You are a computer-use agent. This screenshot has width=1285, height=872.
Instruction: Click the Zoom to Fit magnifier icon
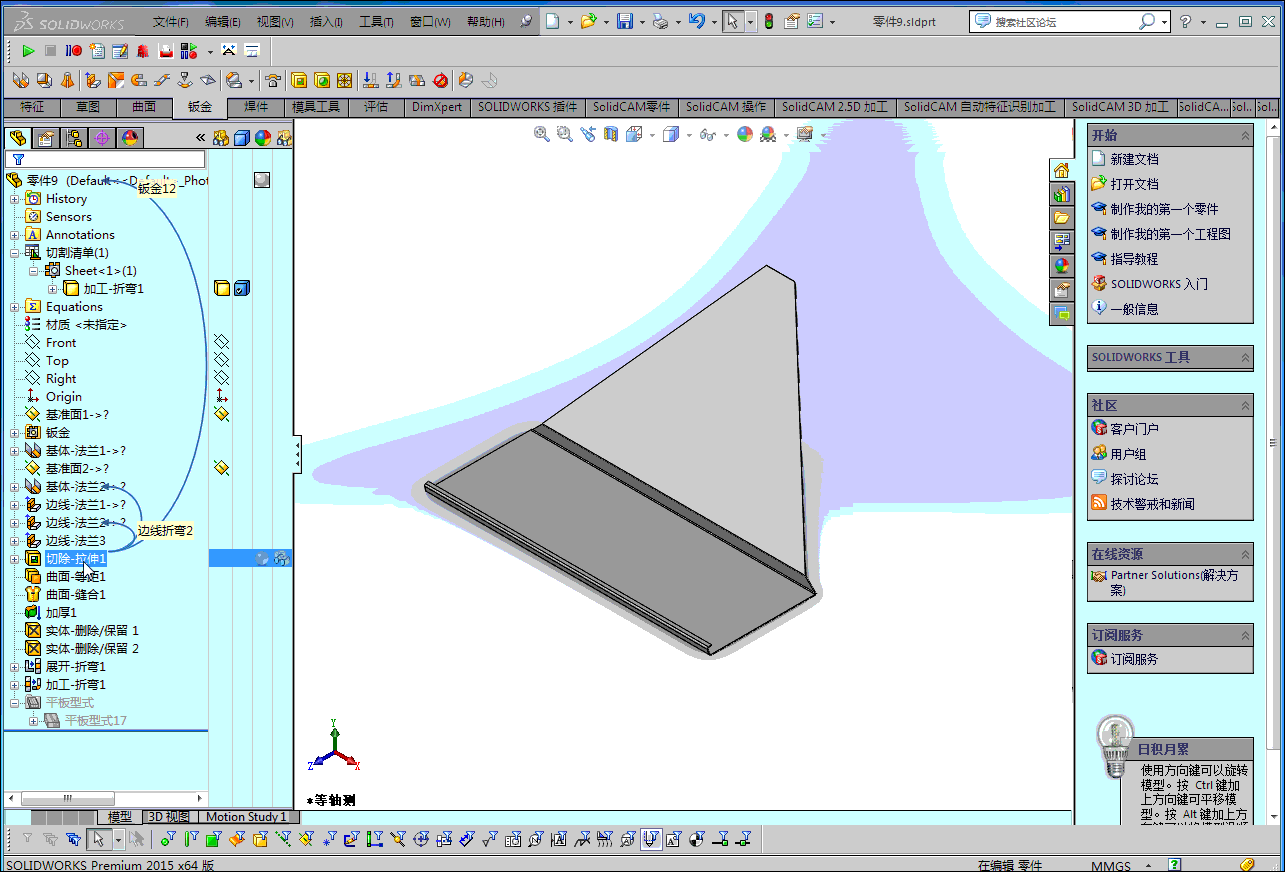tap(542, 134)
